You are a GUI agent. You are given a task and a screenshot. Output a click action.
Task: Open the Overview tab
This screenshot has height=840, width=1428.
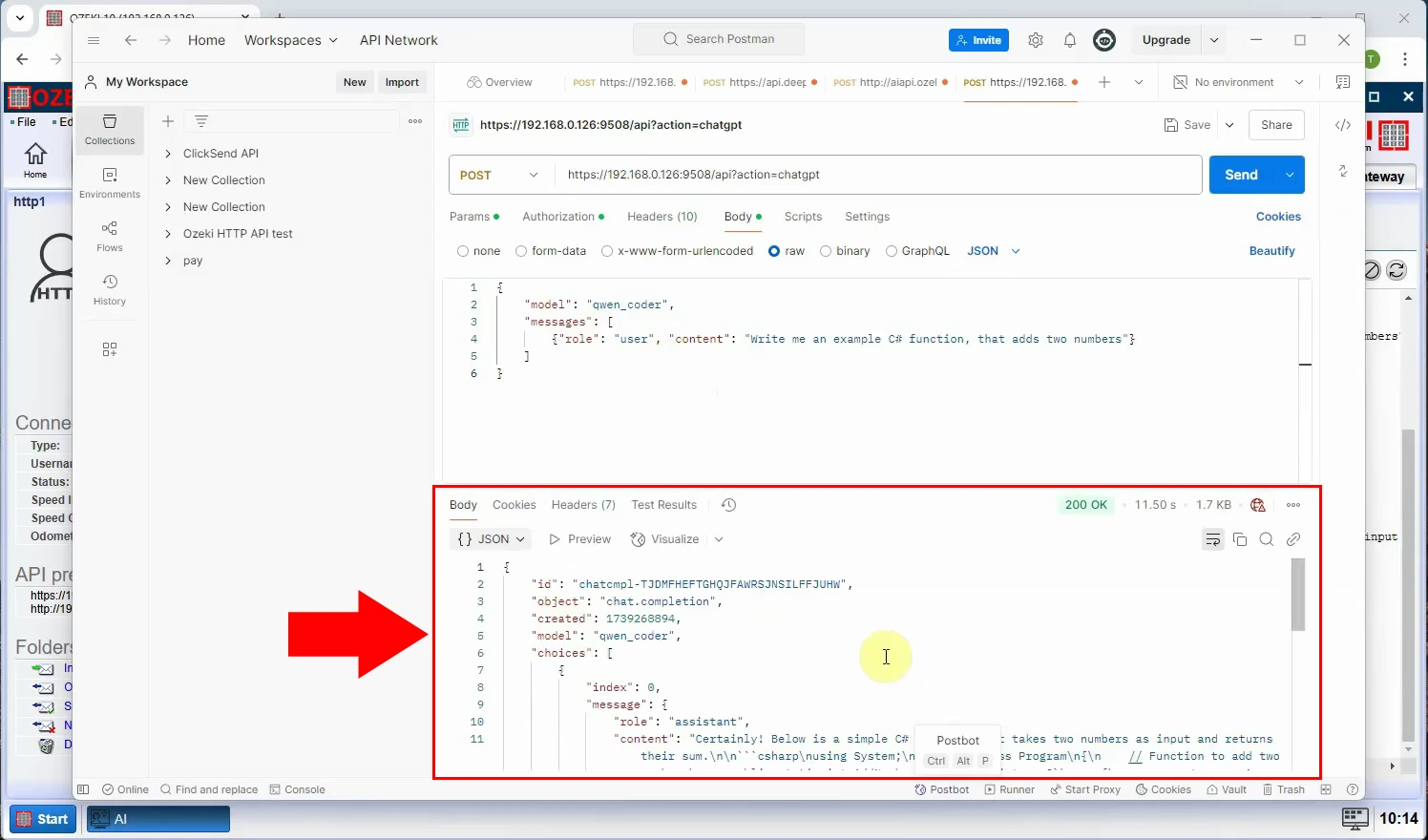tap(499, 82)
